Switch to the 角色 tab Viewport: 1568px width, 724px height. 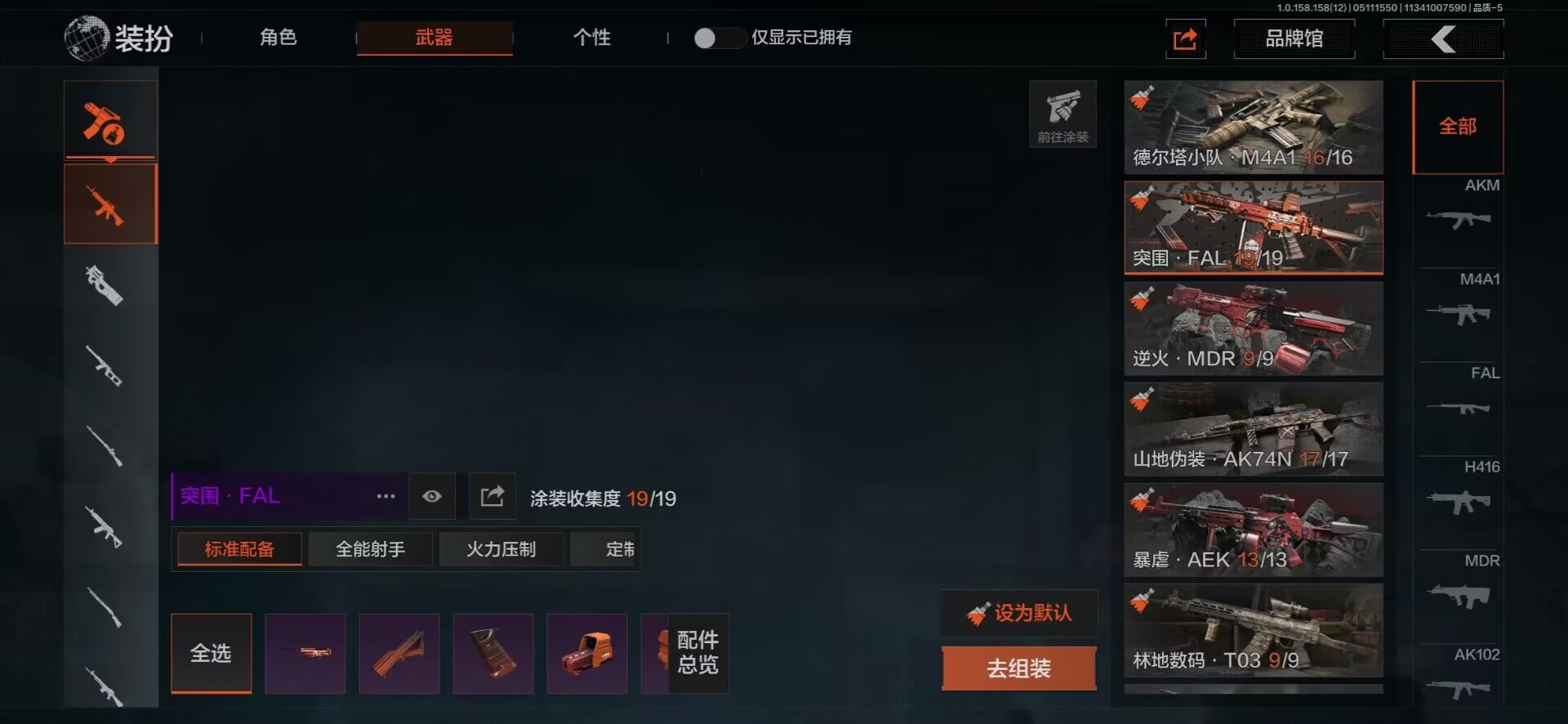pyautogui.click(x=278, y=38)
